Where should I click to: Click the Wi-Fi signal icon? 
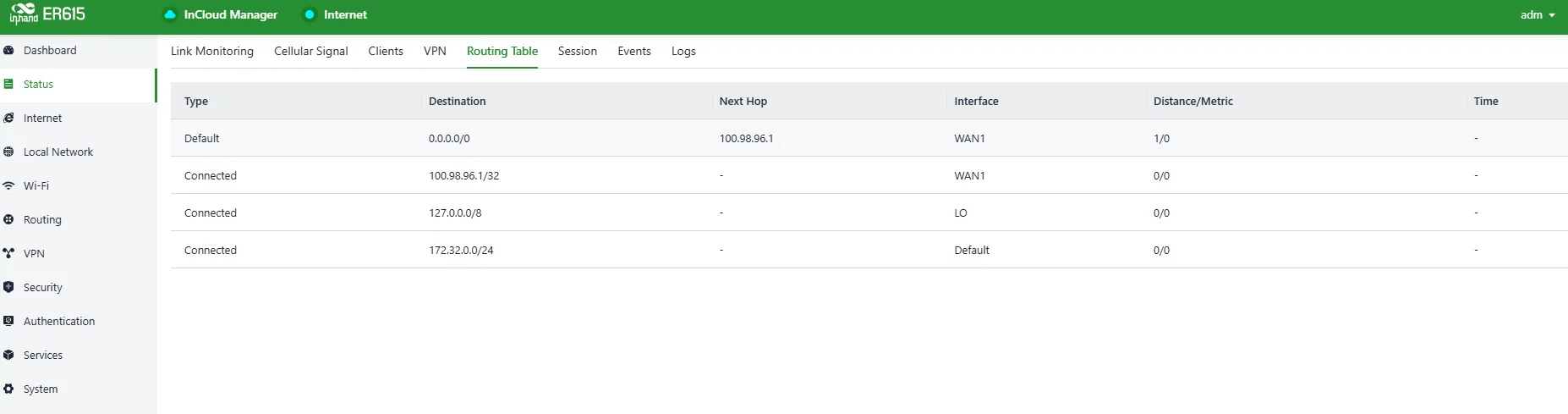click(8, 185)
